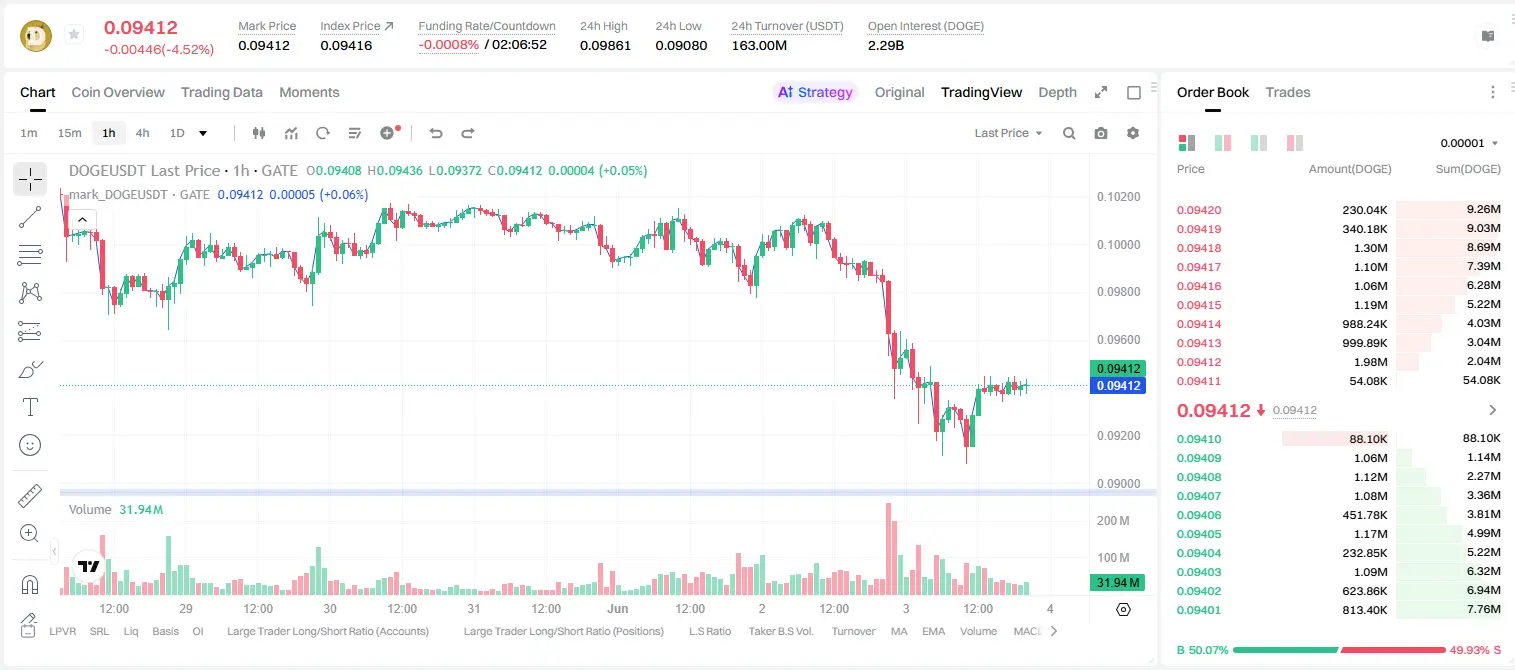
Task: Add DOGE to favorites with star
Action: point(74,35)
